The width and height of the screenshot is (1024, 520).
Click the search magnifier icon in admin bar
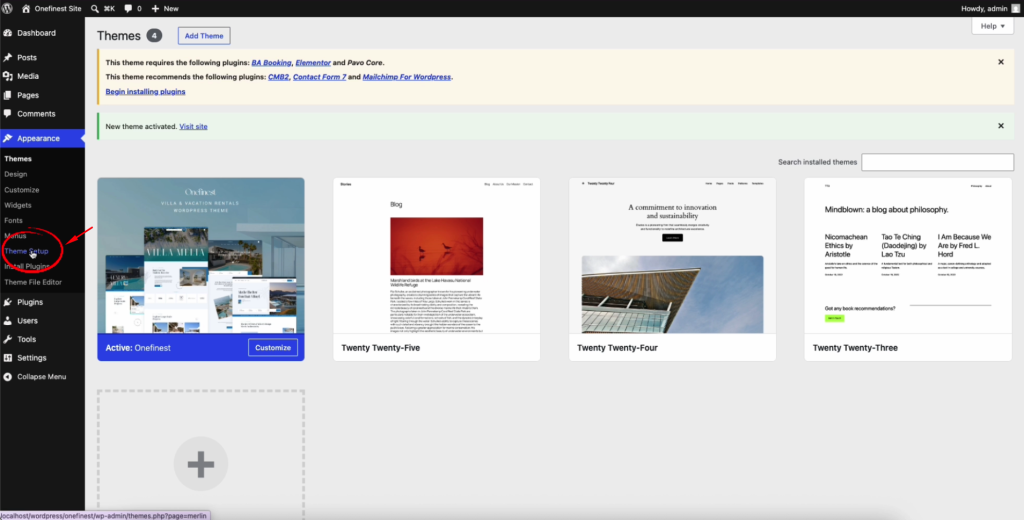tap(95, 8)
